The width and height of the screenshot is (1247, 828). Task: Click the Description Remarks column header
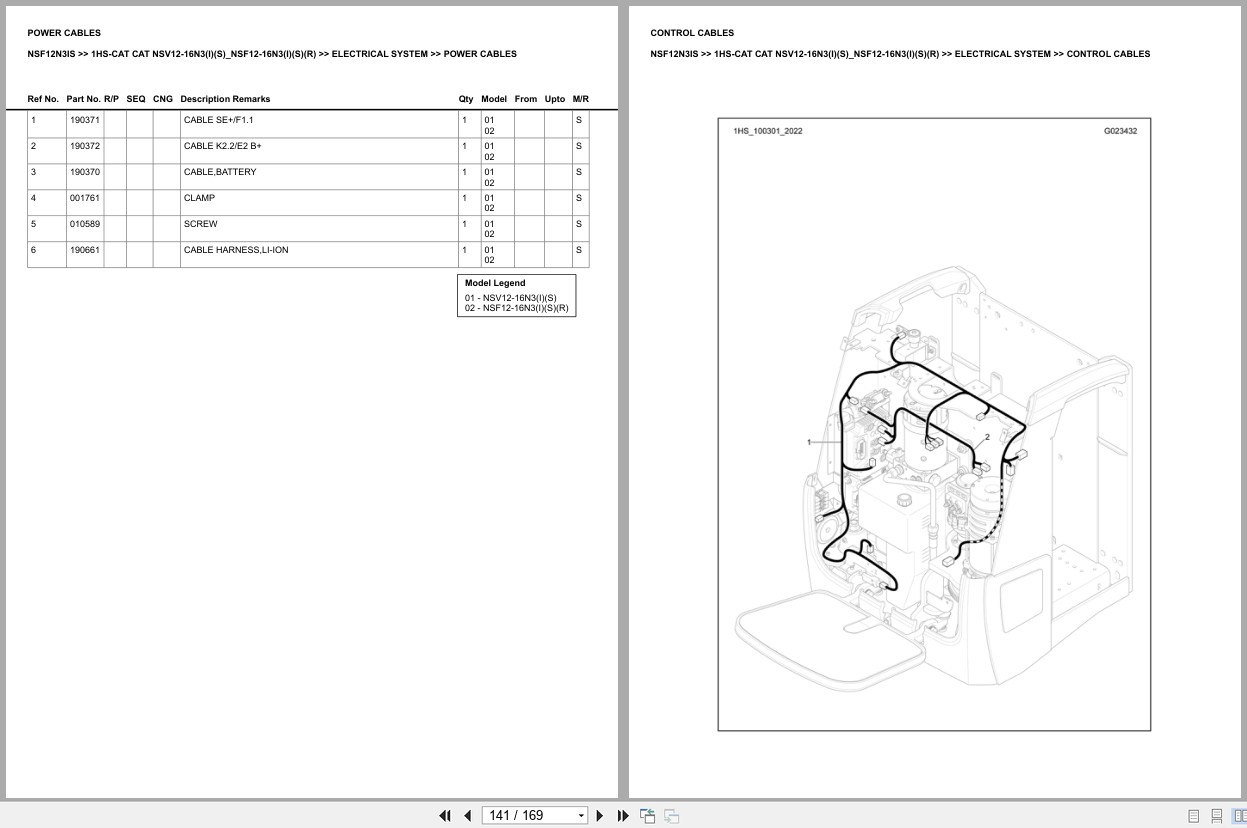click(225, 99)
